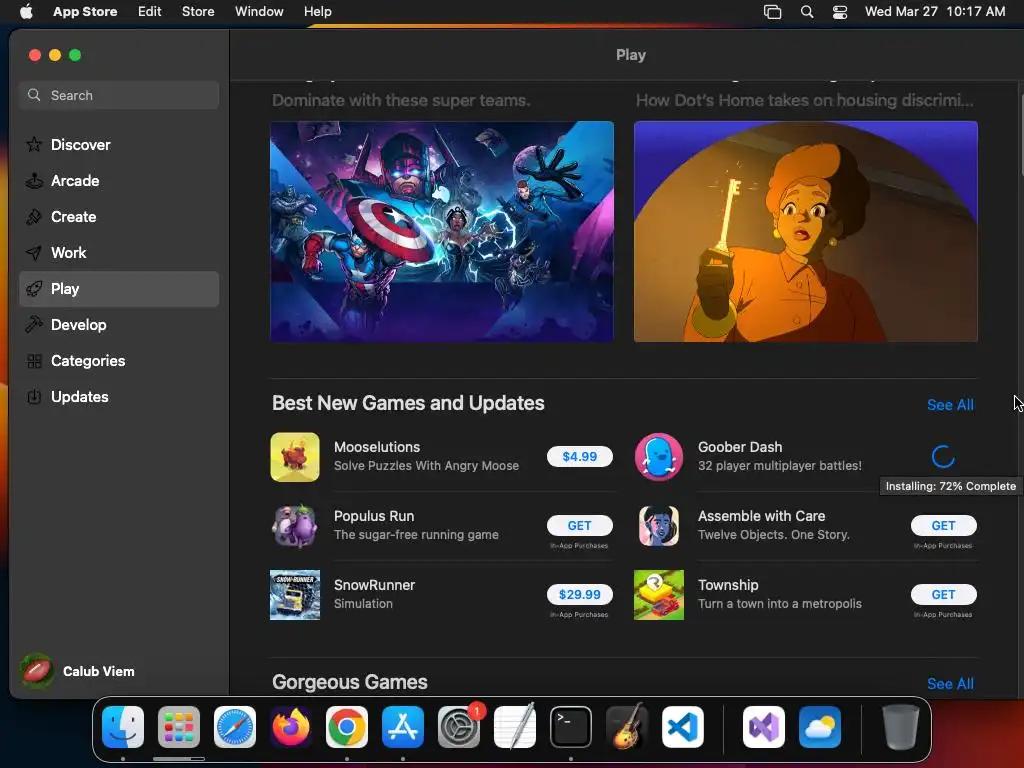The width and height of the screenshot is (1024, 768).
Task: Open Finder from the Dock
Action: click(123, 727)
